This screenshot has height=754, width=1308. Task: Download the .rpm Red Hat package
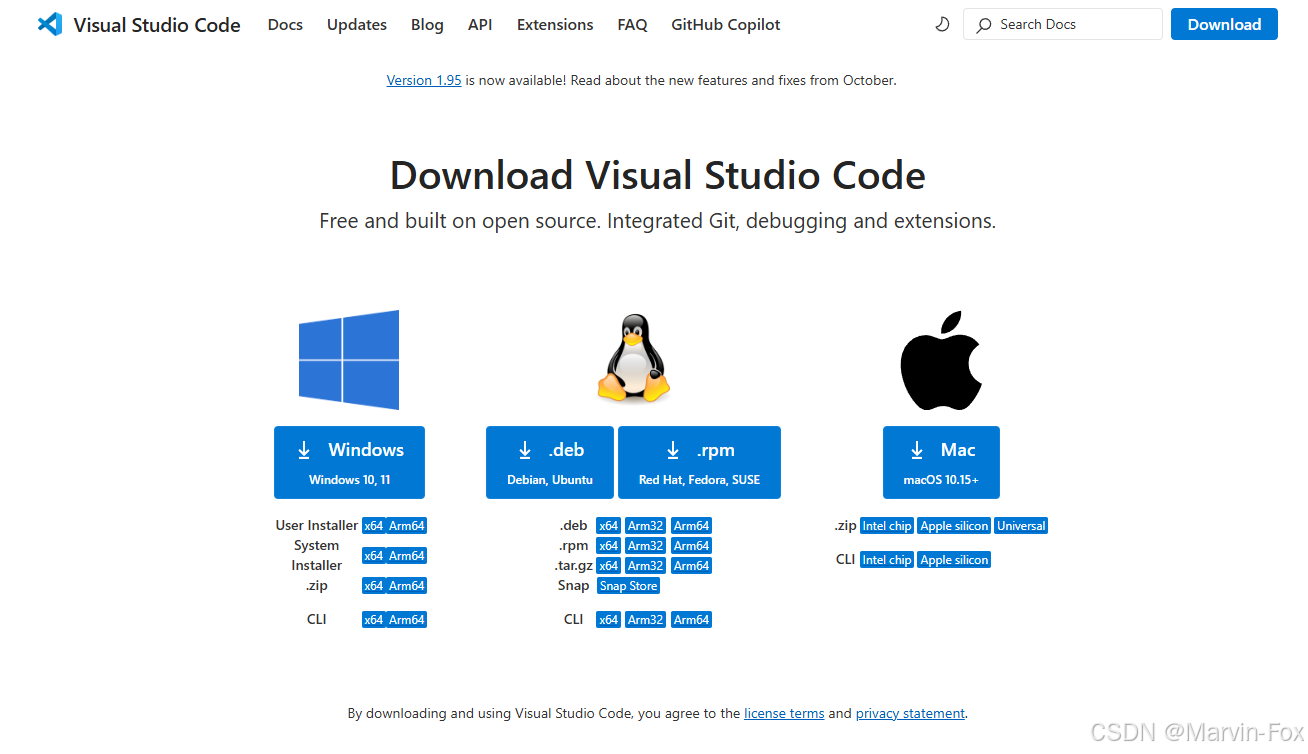click(x=699, y=462)
